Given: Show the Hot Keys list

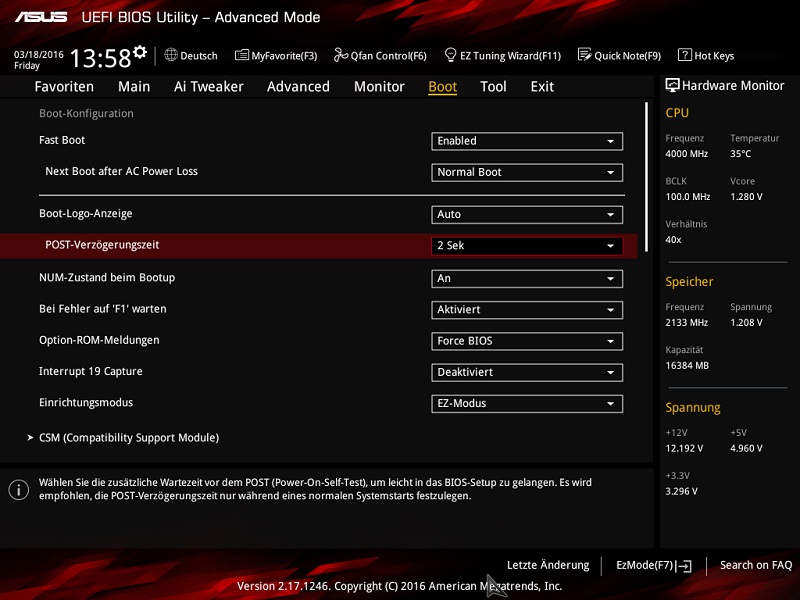Looking at the screenshot, I should 706,55.
